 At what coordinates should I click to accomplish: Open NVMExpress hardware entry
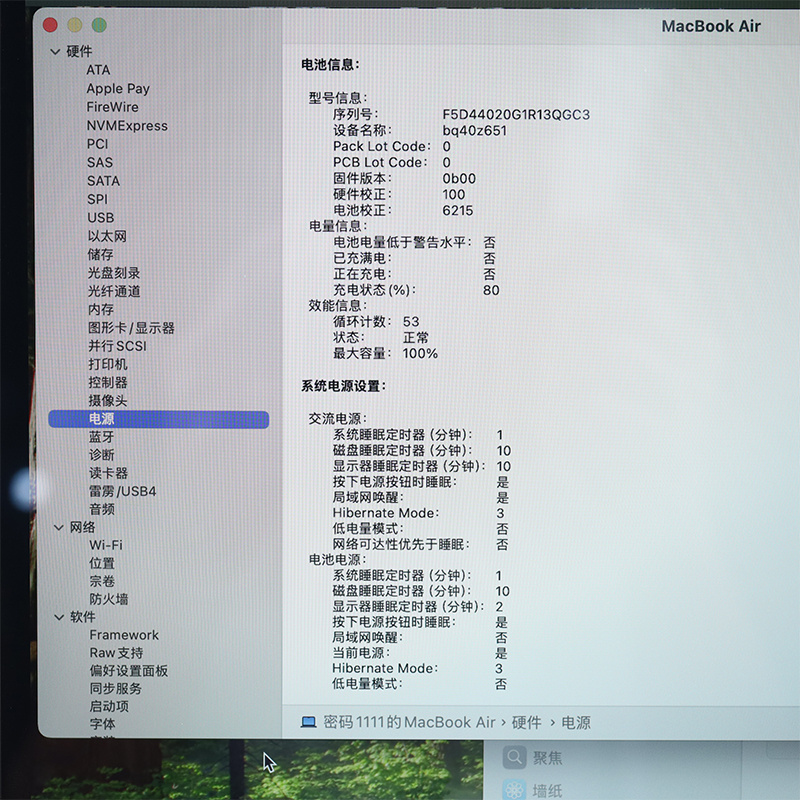point(127,126)
